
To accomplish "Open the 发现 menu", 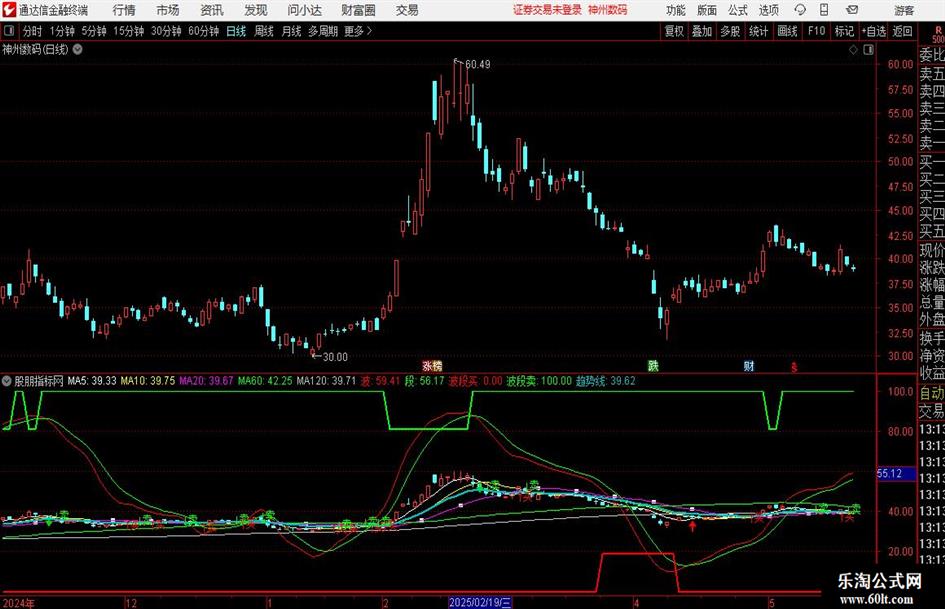I will [x=256, y=10].
